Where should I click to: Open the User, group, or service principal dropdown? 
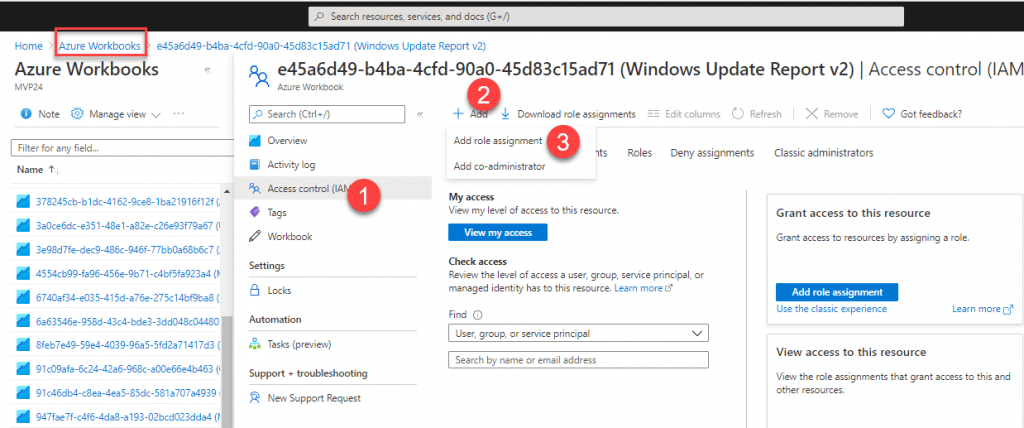578,333
